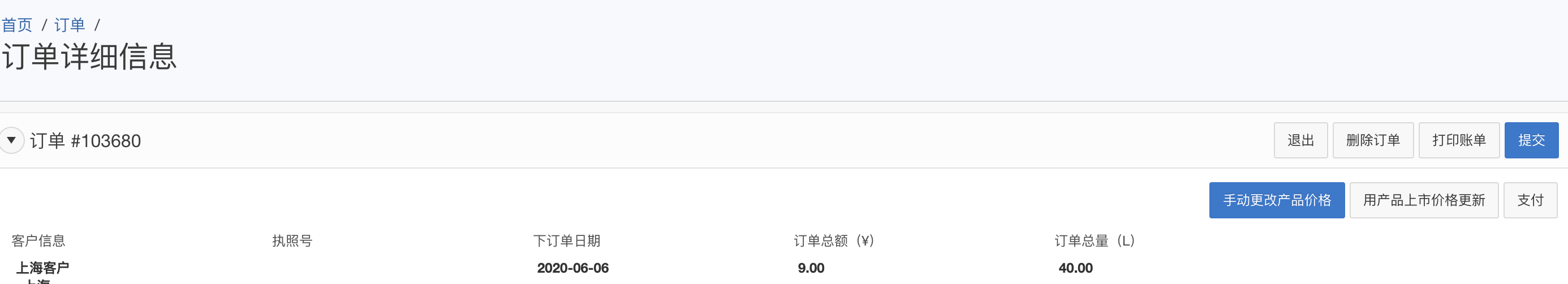1568x284 pixels.
Task: Click the order total value 9.00
Action: (811, 268)
